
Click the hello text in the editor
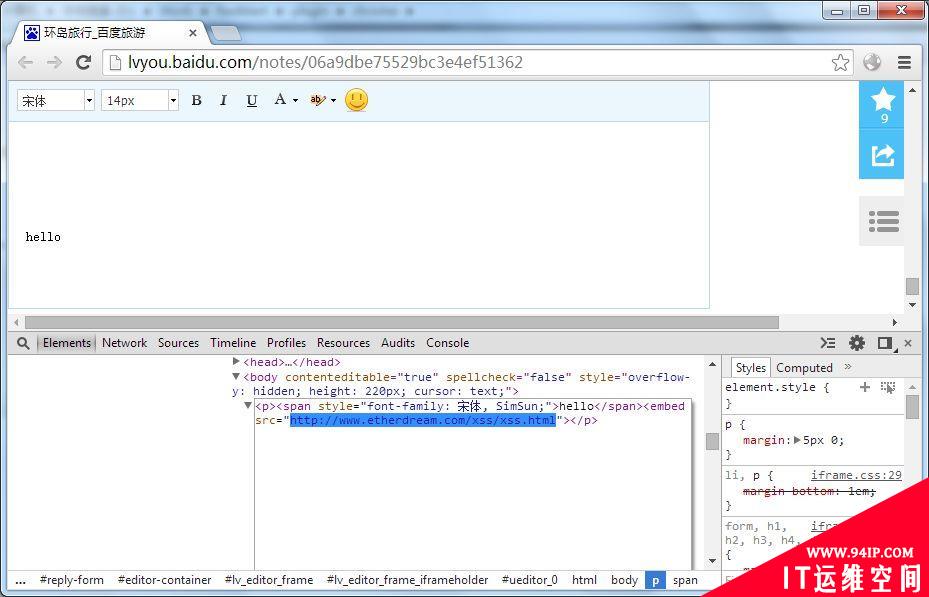pos(43,237)
